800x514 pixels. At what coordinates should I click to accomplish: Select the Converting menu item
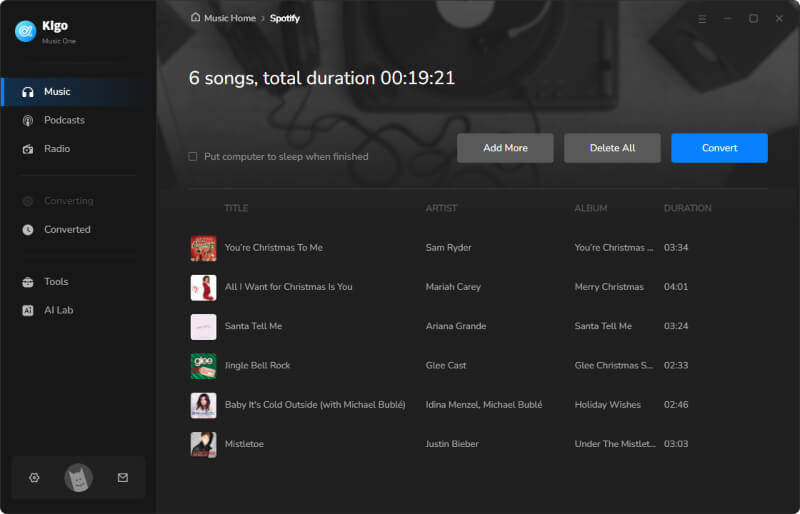click(x=79, y=201)
